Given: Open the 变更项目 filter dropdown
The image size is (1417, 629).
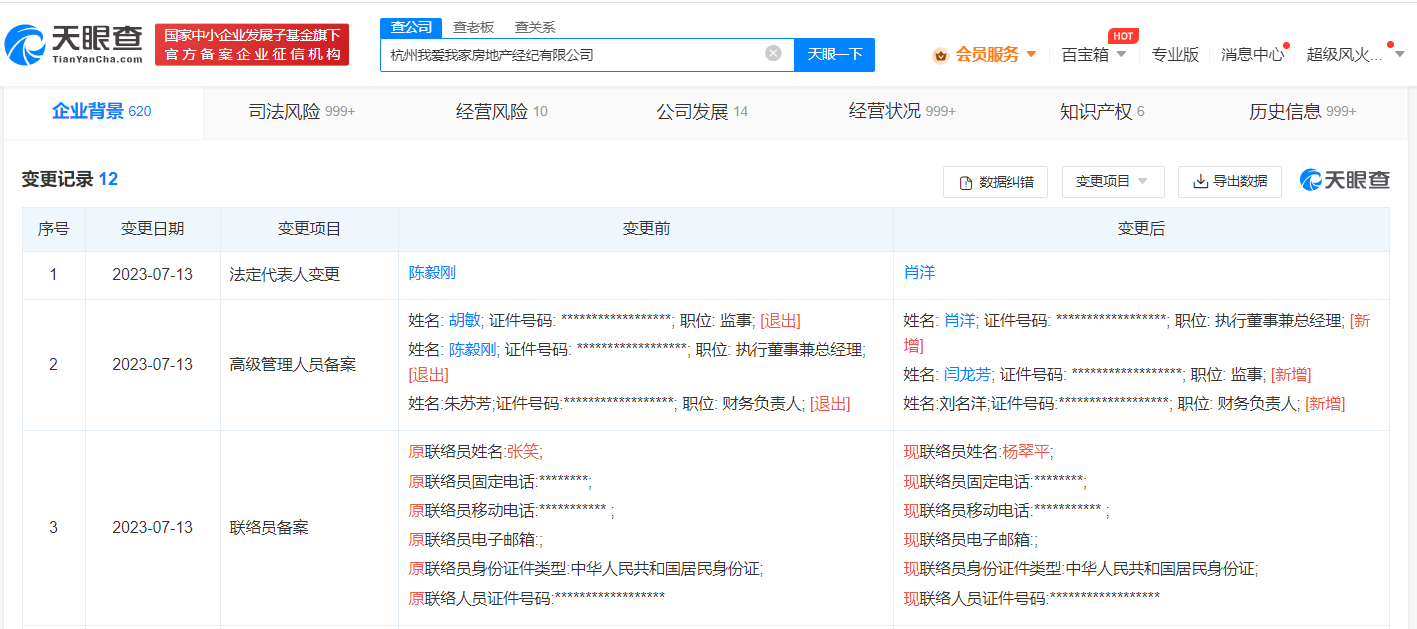Looking at the screenshot, I should [1112, 181].
